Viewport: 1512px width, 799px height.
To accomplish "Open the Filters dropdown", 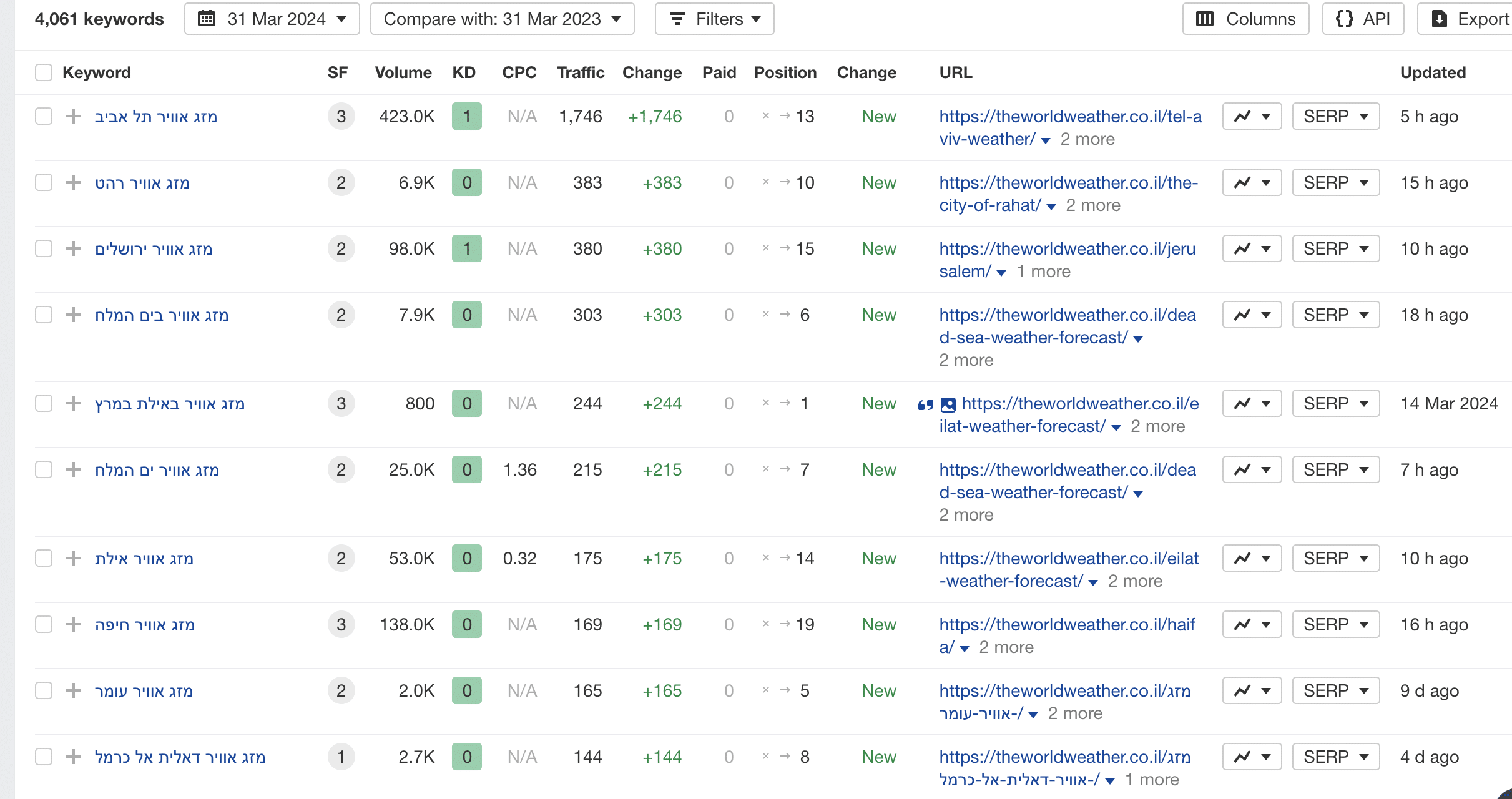I will point(715,19).
